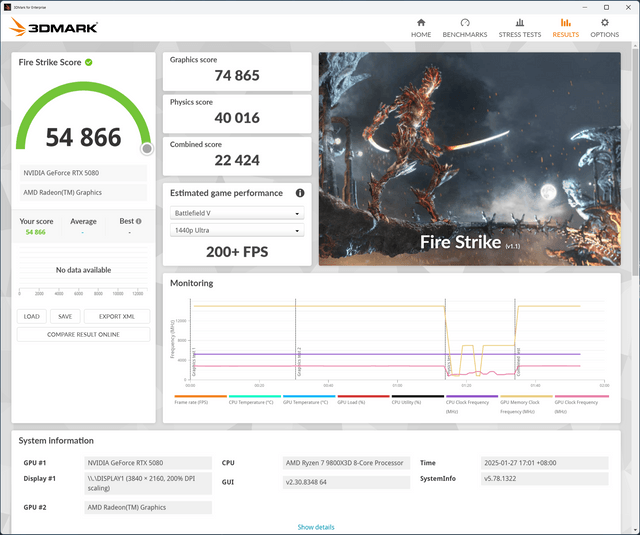Toggle GPU Temperature blue legend swatch
The width and height of the screenshot is (640, 535).
[x=309, y=396]
